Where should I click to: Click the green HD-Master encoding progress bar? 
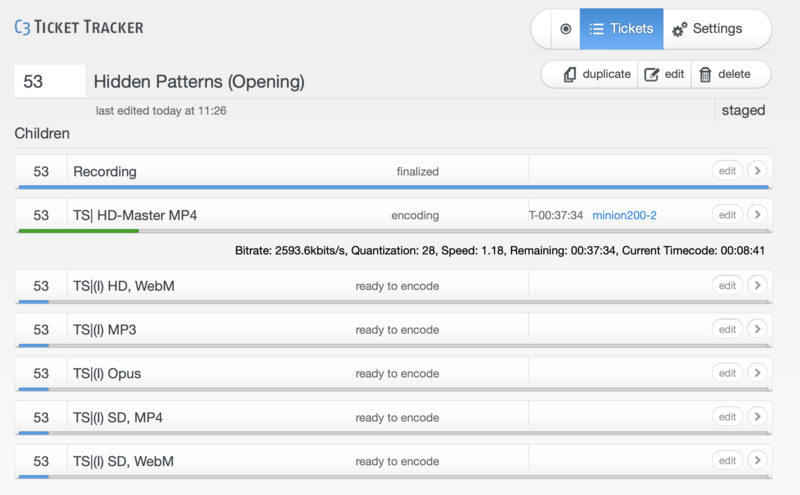(79, 231)
